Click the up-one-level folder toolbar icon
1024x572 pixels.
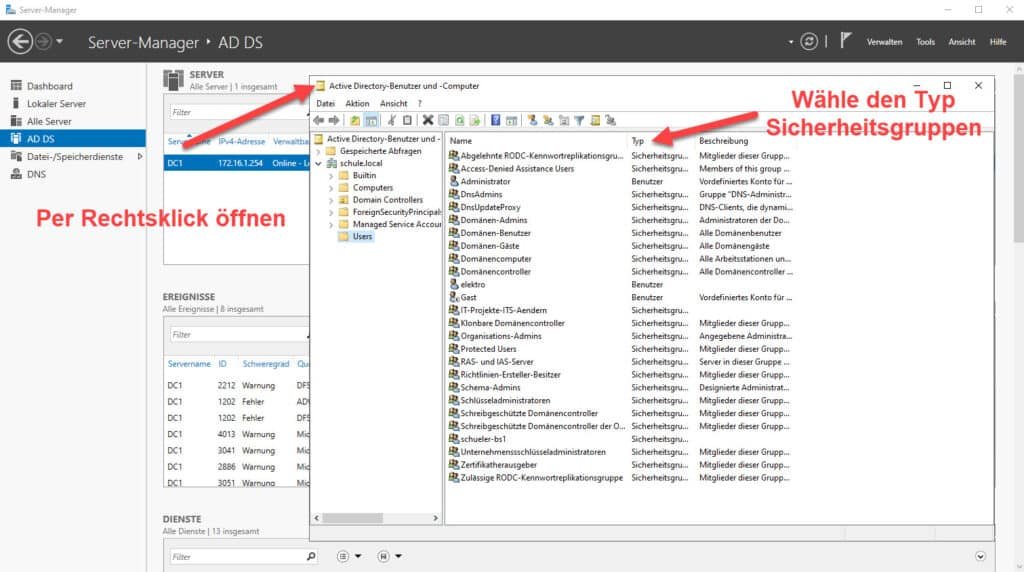tap(355, 120)
